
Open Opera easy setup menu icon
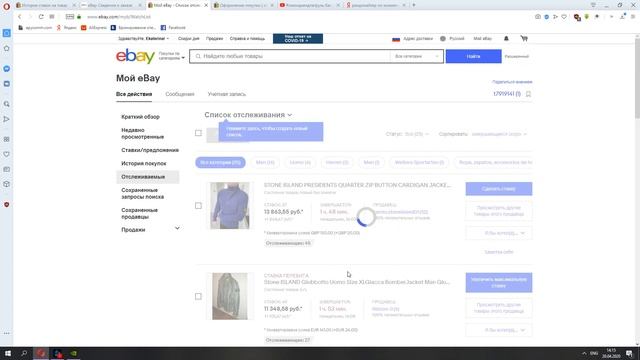(x=633, y=17)
